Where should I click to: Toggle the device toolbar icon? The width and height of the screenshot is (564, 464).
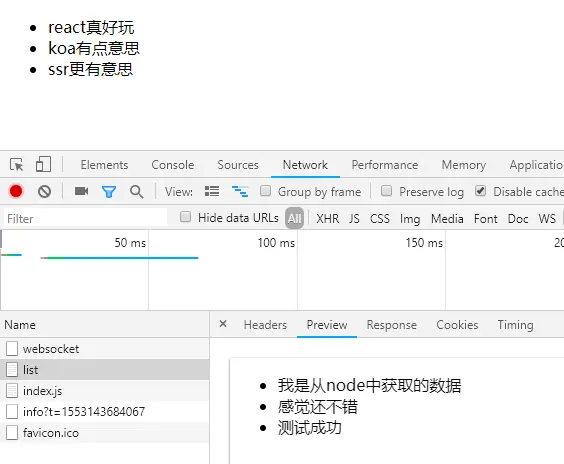(44, 164)
